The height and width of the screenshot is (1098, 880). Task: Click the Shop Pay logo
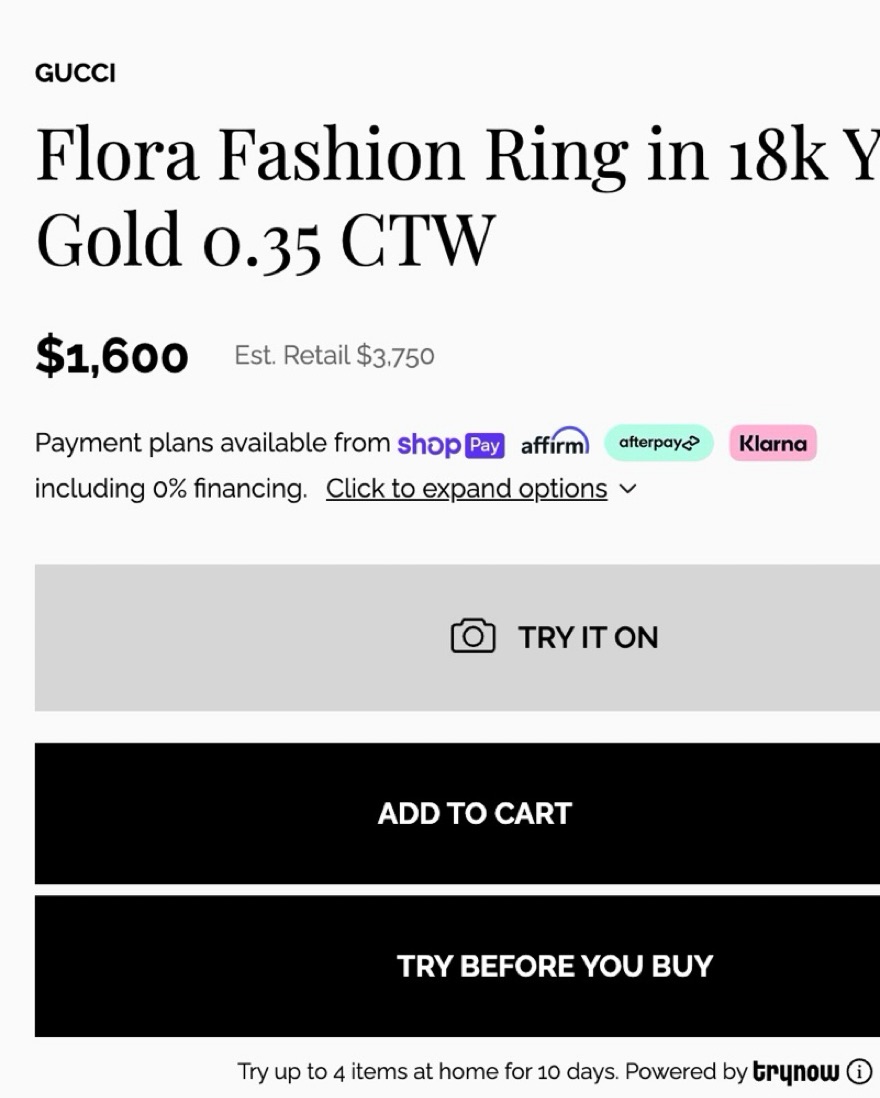[x=451, y=444]
